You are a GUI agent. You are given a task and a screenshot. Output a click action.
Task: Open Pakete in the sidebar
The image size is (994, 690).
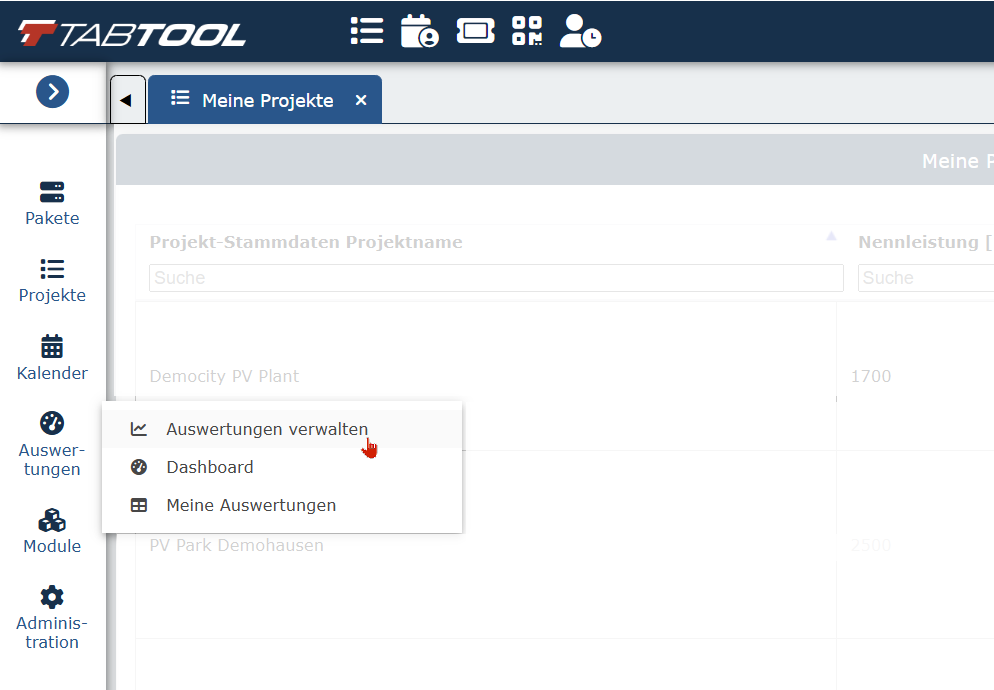[x=52, y=204]
